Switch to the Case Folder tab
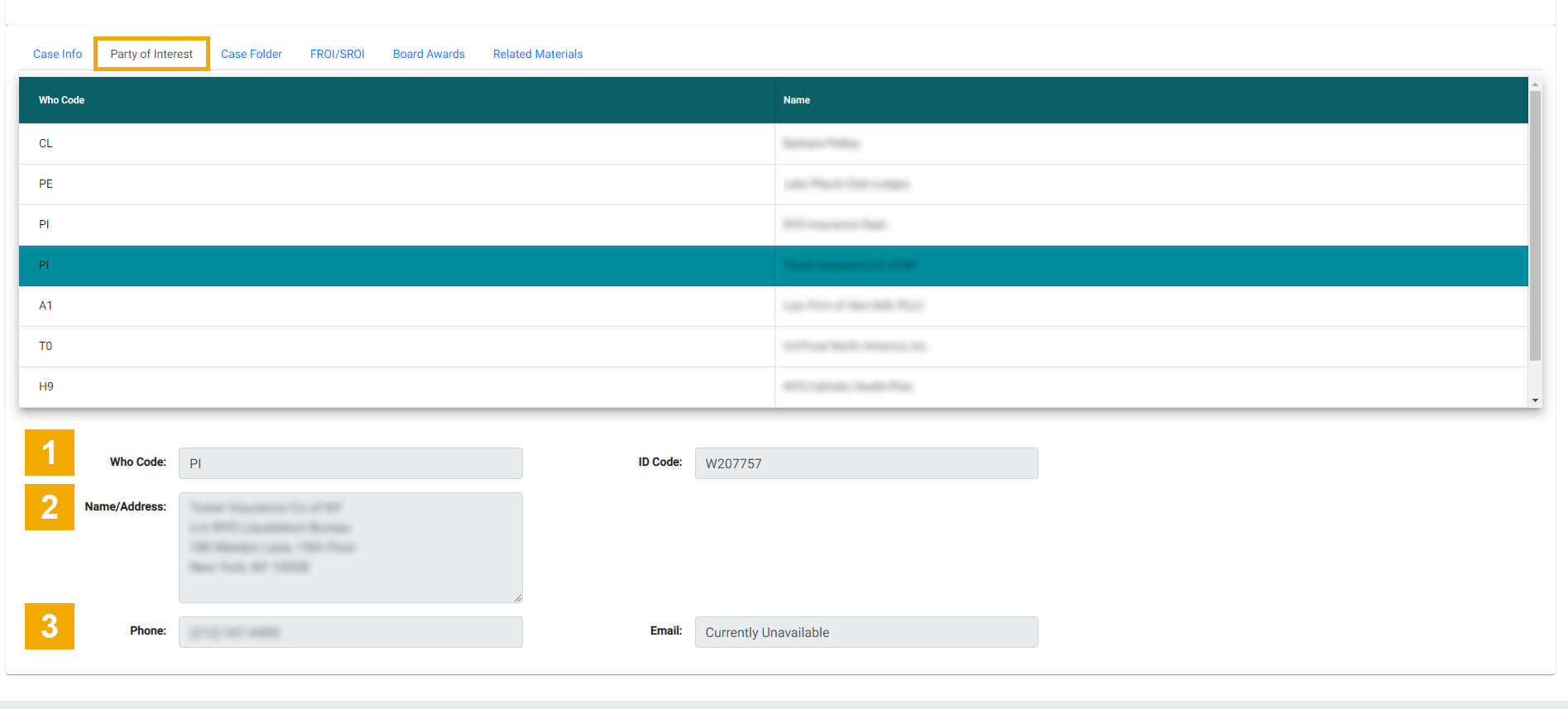 tap(252, 54)
